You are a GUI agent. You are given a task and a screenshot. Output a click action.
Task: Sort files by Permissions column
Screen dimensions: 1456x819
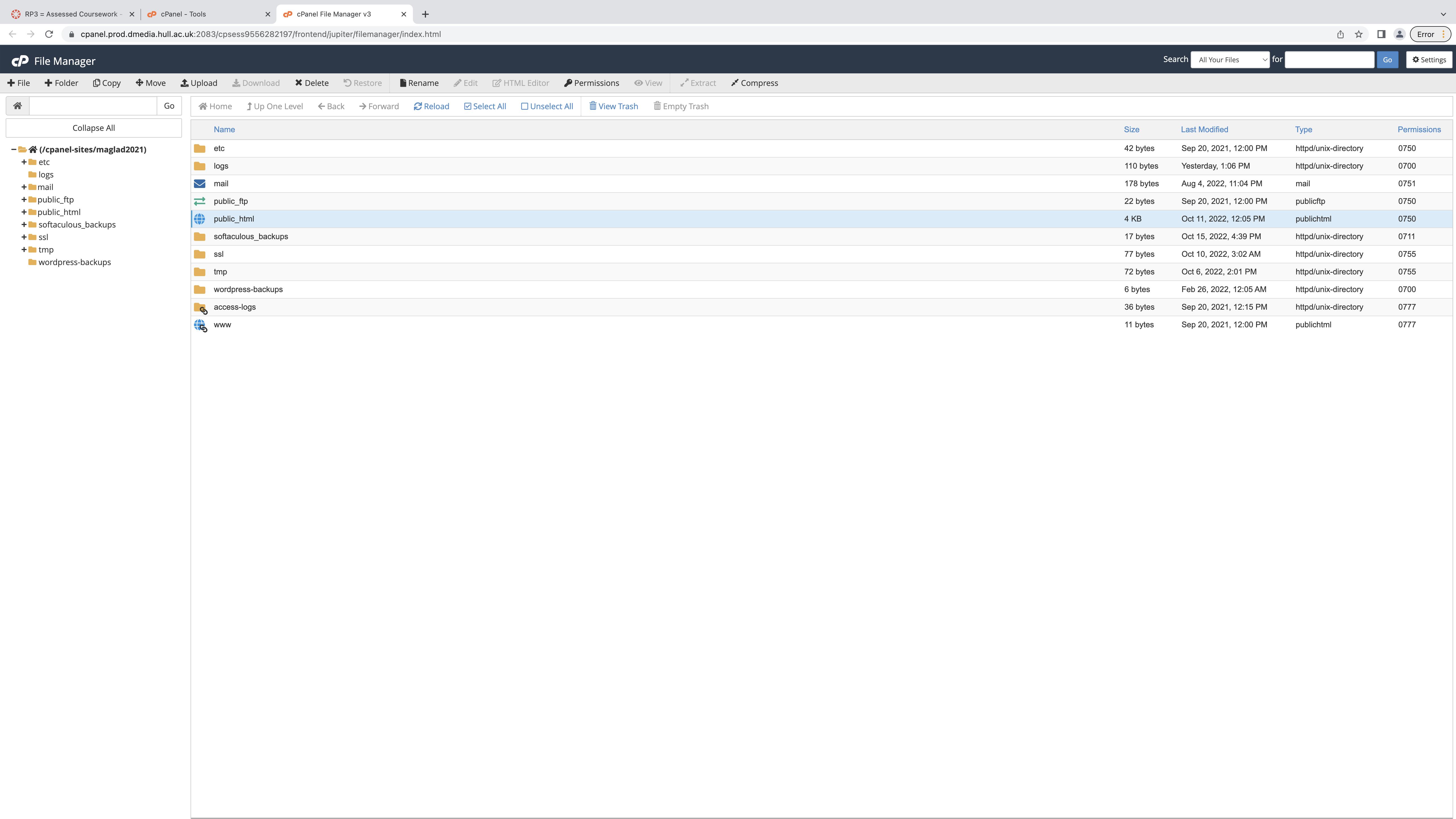tap(1419, 129)
